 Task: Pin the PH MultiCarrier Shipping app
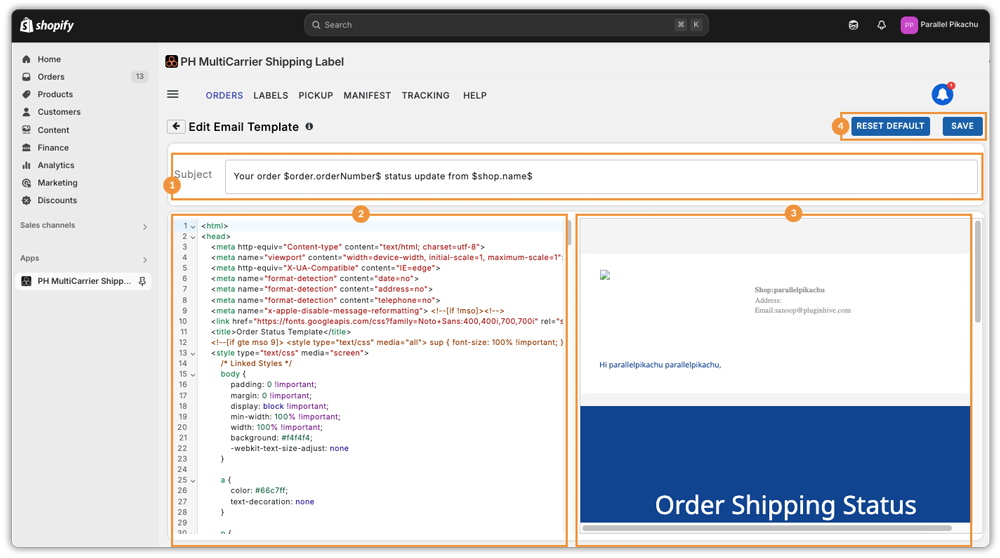pos(142,281)
